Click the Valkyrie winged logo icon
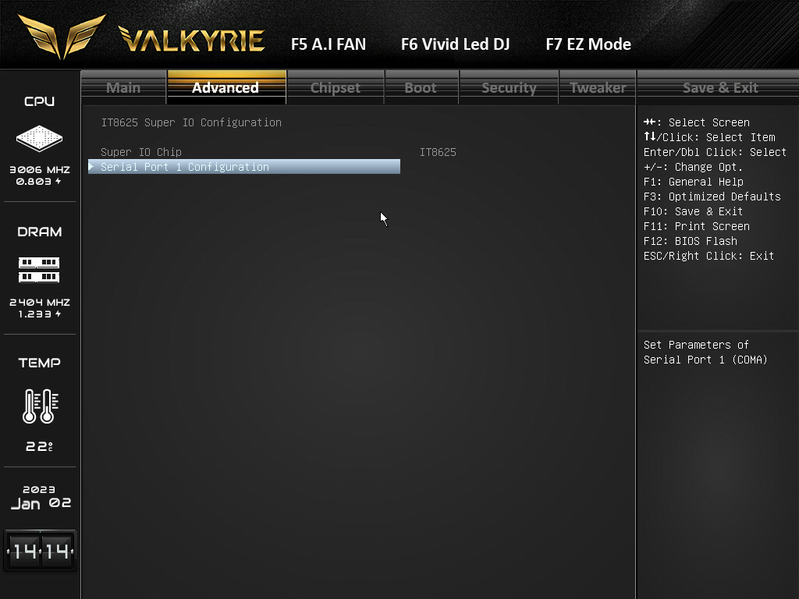 tap(62, 37)
